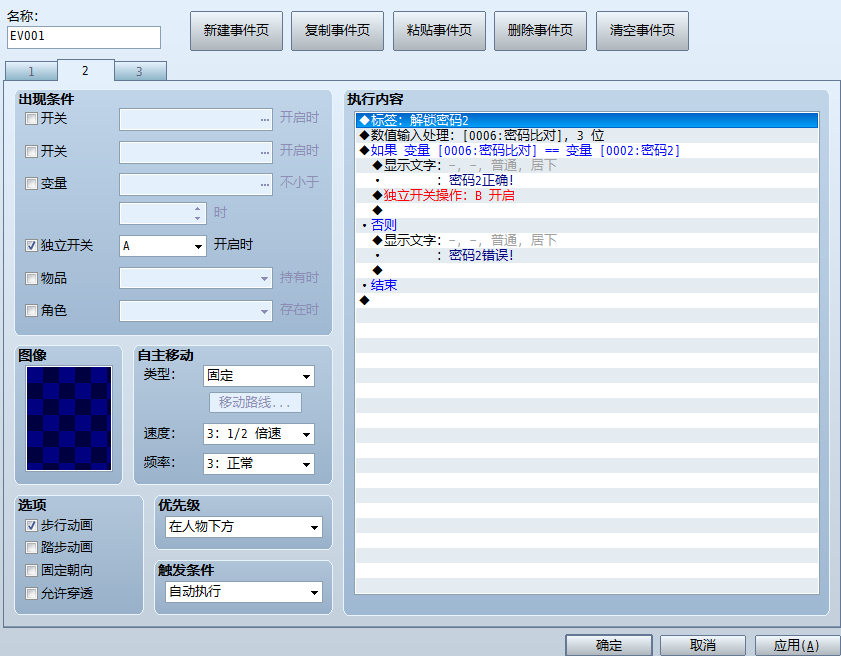
Task: Uncheck the 独立开关 condition checkbox
Action: (31, 246)
